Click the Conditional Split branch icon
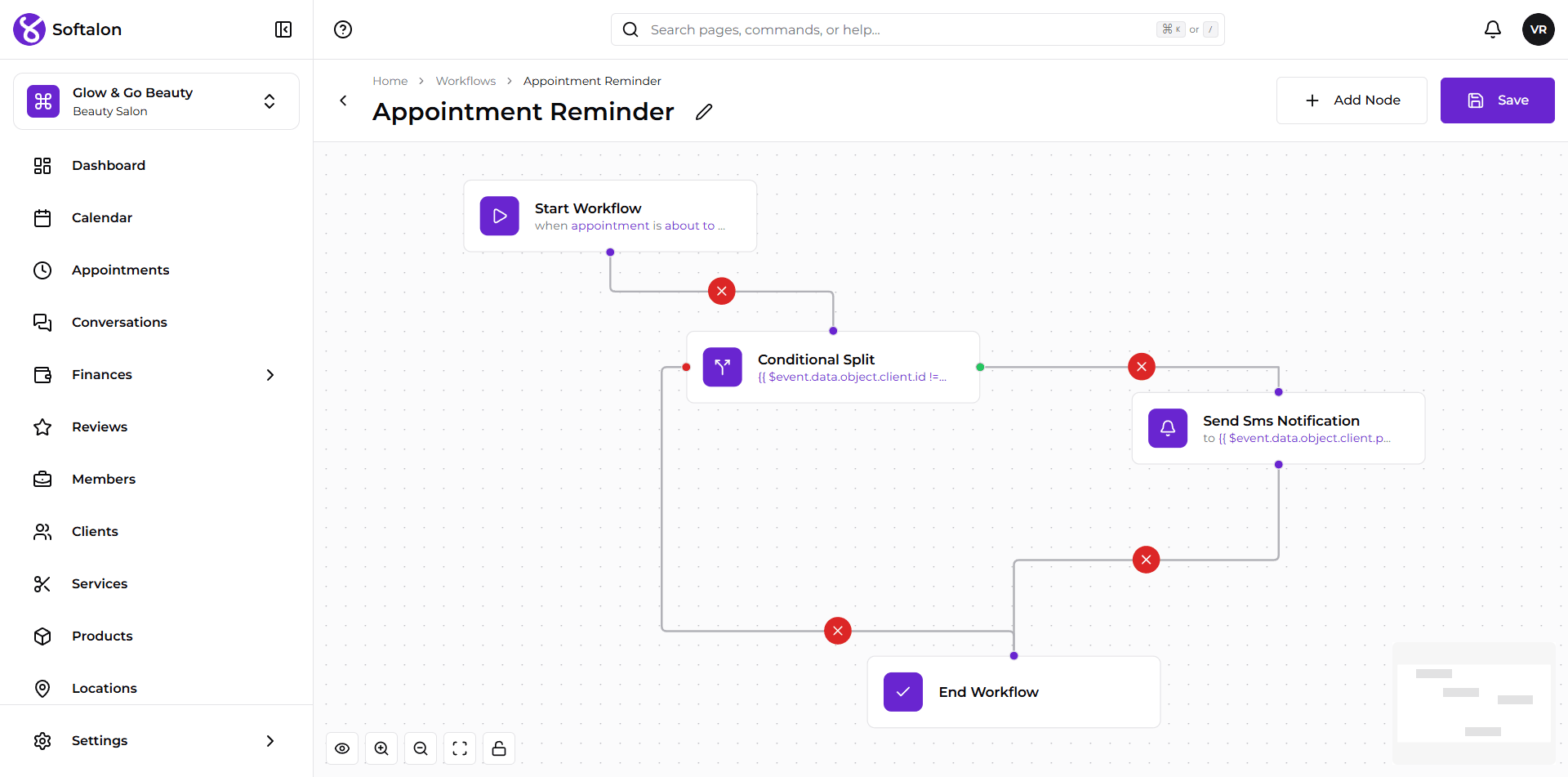Viewport: 1568px width, 777px height. coord(723,367)
